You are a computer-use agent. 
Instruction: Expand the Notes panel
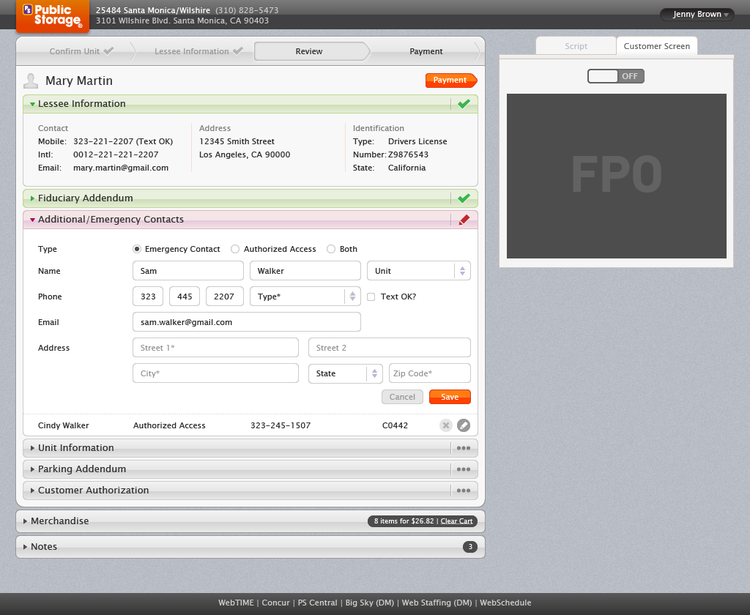(25, 547)
